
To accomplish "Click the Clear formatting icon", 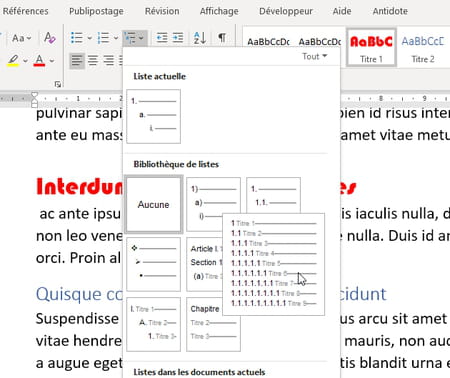I will 50,38.
